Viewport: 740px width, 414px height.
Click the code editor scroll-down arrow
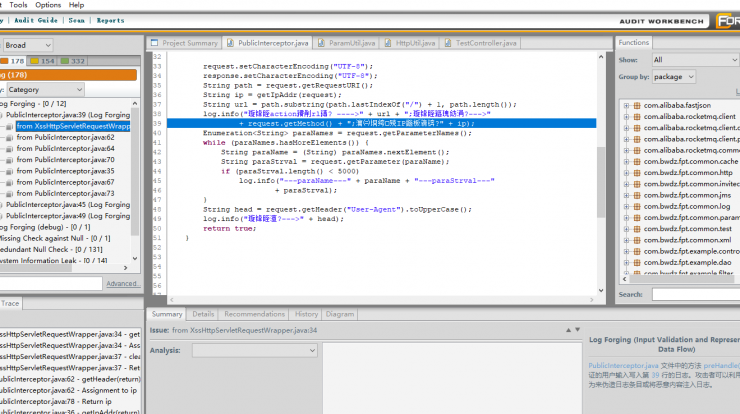[601, 291]
